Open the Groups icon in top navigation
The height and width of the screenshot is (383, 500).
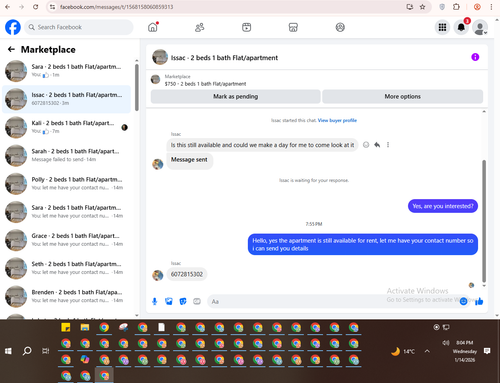tap(340, 27)
